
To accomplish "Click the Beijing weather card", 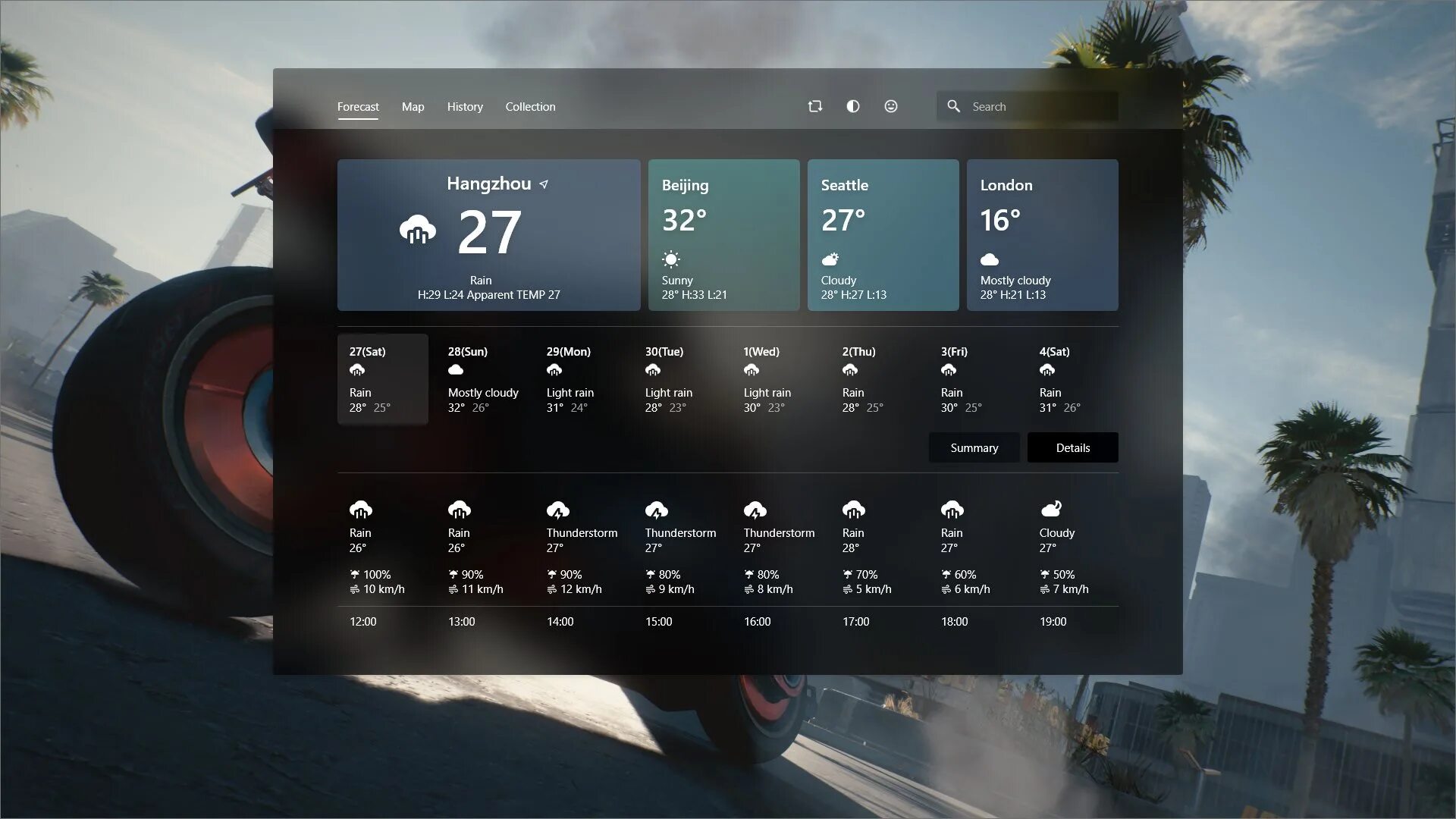I will coord(724,235).
